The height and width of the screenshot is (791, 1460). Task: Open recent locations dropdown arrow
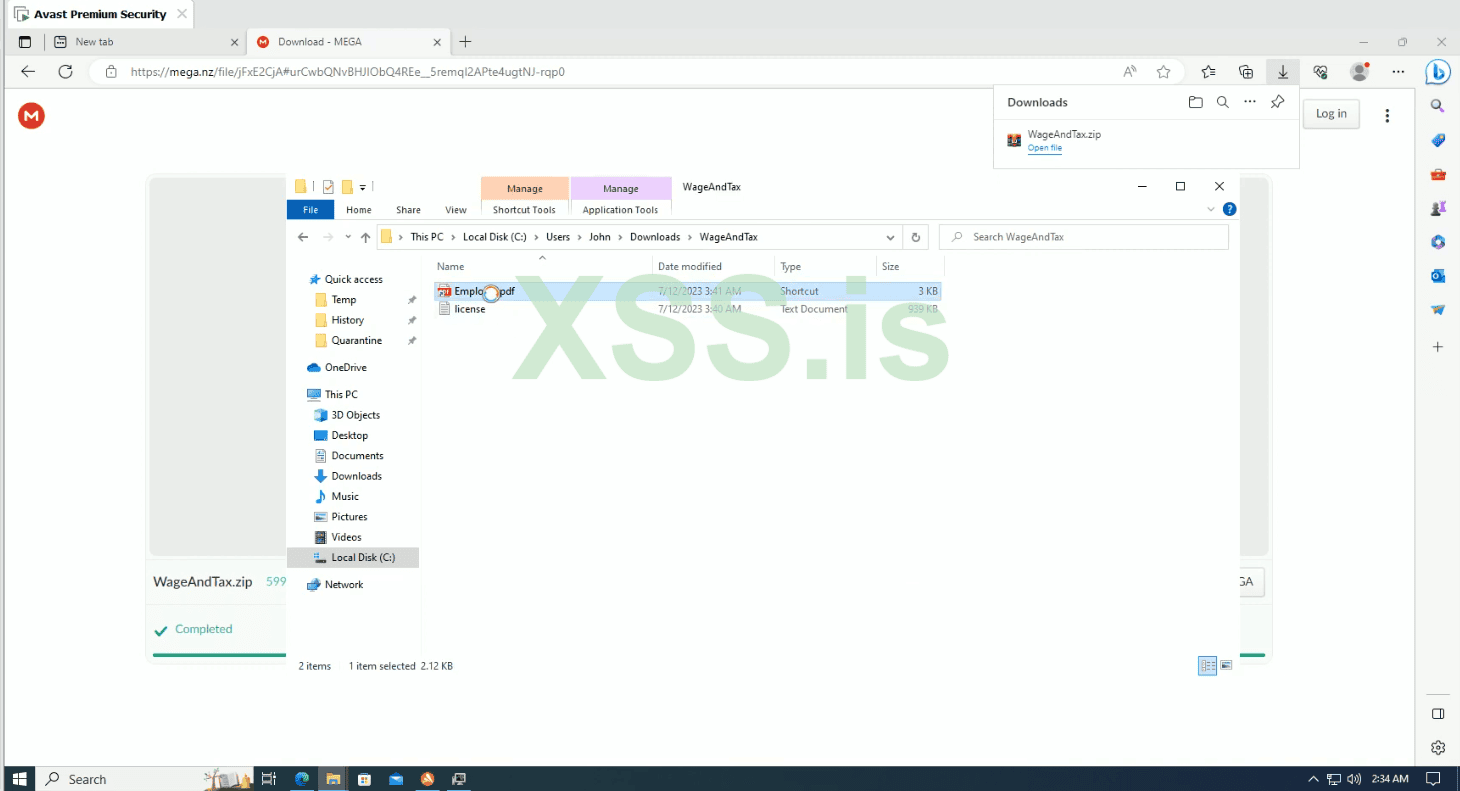pyautogui.click(x=347, y=237)
